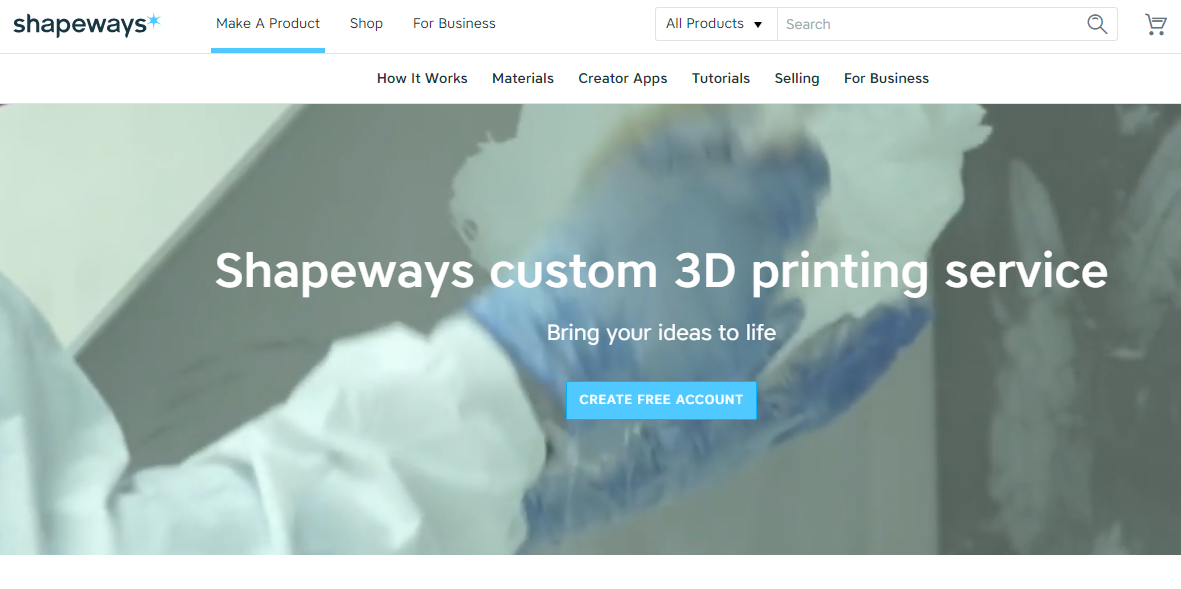1181x589 pixels.
Task: Open the Selling page
Action: (x=797, y=78)
